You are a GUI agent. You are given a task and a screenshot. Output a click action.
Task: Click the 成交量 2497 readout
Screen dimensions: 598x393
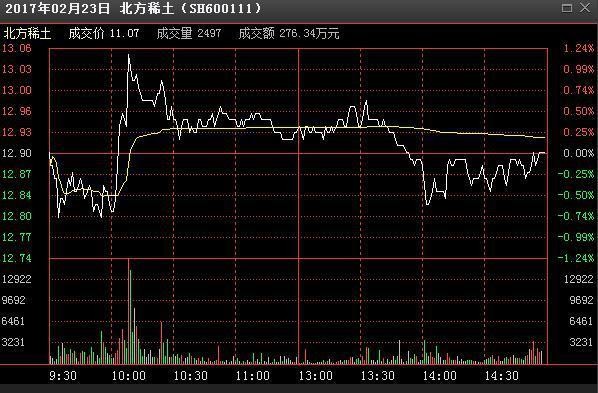(x=189, y=34)
